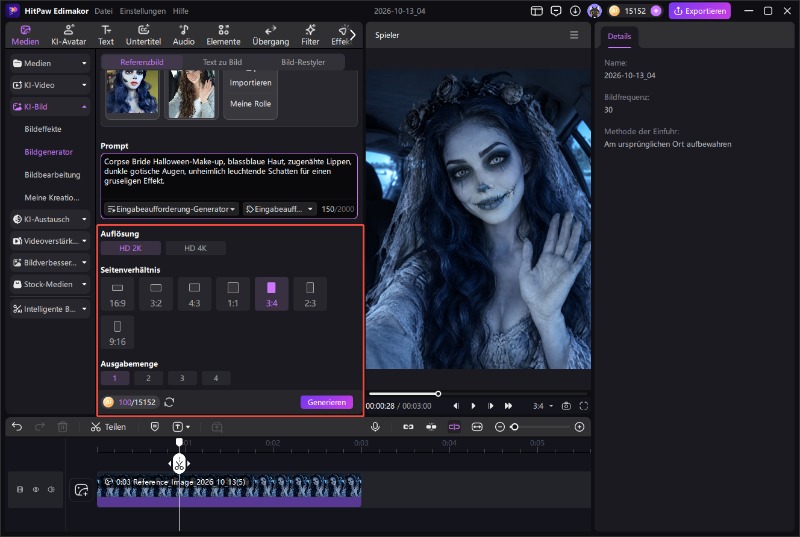Collapse the KI-Bild sidebar section

(49, 107)
